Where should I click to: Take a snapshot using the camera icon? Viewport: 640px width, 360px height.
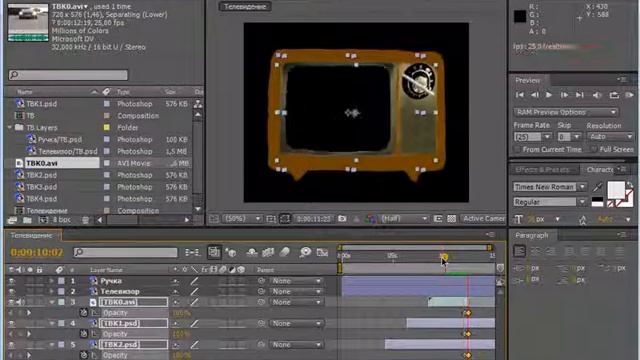(342, 219)
